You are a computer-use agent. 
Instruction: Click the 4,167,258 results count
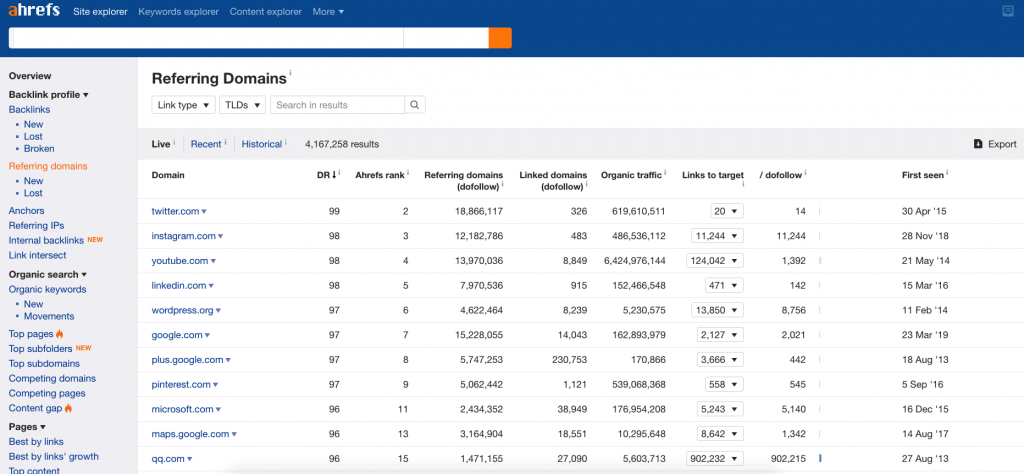tap(342, 144)
